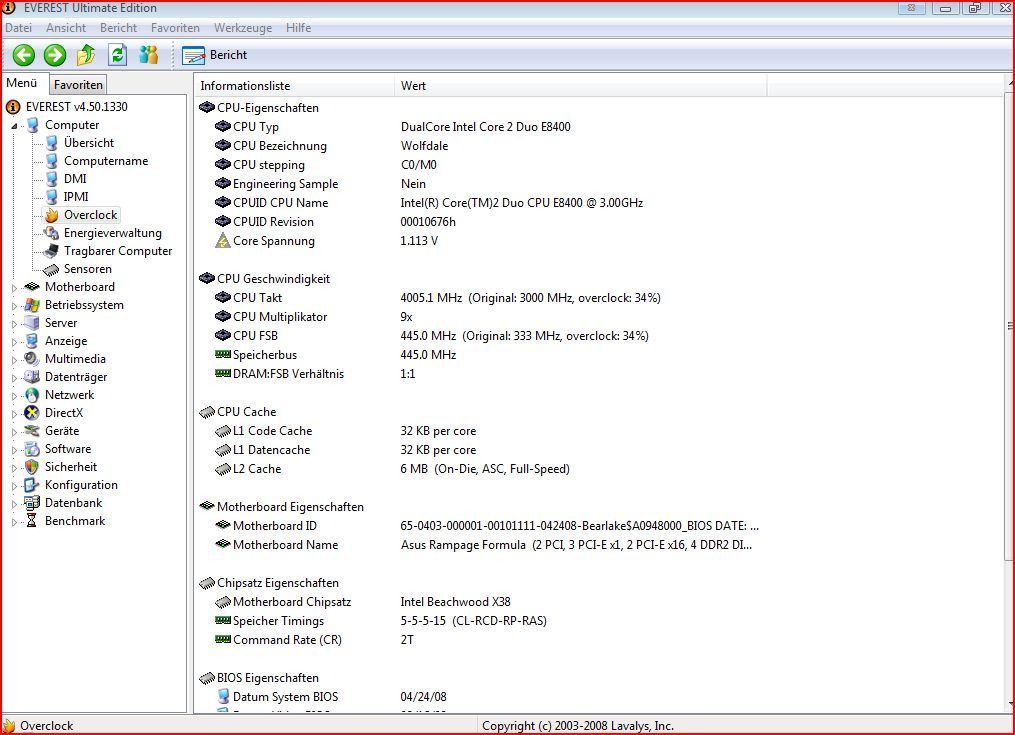Select the DMI icon in the tree
This screenshot has width=1015, height=735.
tap(52, 179)
